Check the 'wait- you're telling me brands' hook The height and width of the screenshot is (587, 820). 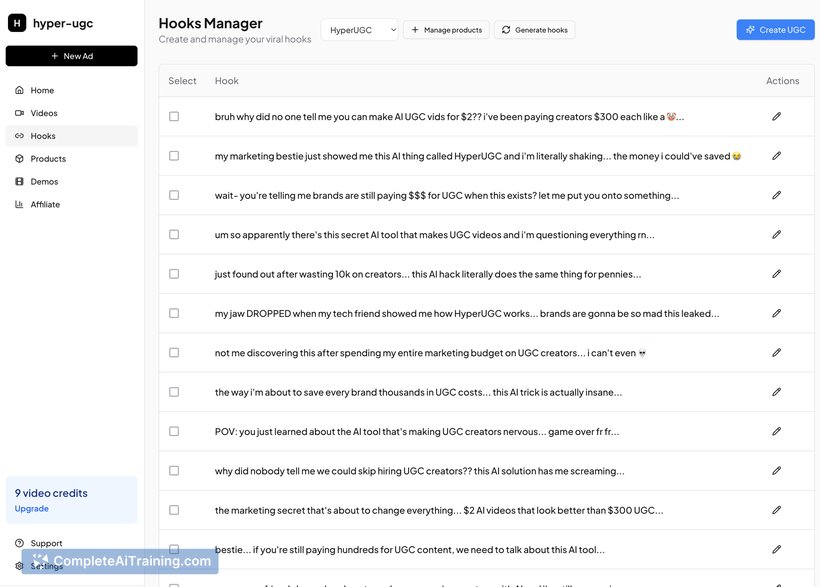[174, 195]
